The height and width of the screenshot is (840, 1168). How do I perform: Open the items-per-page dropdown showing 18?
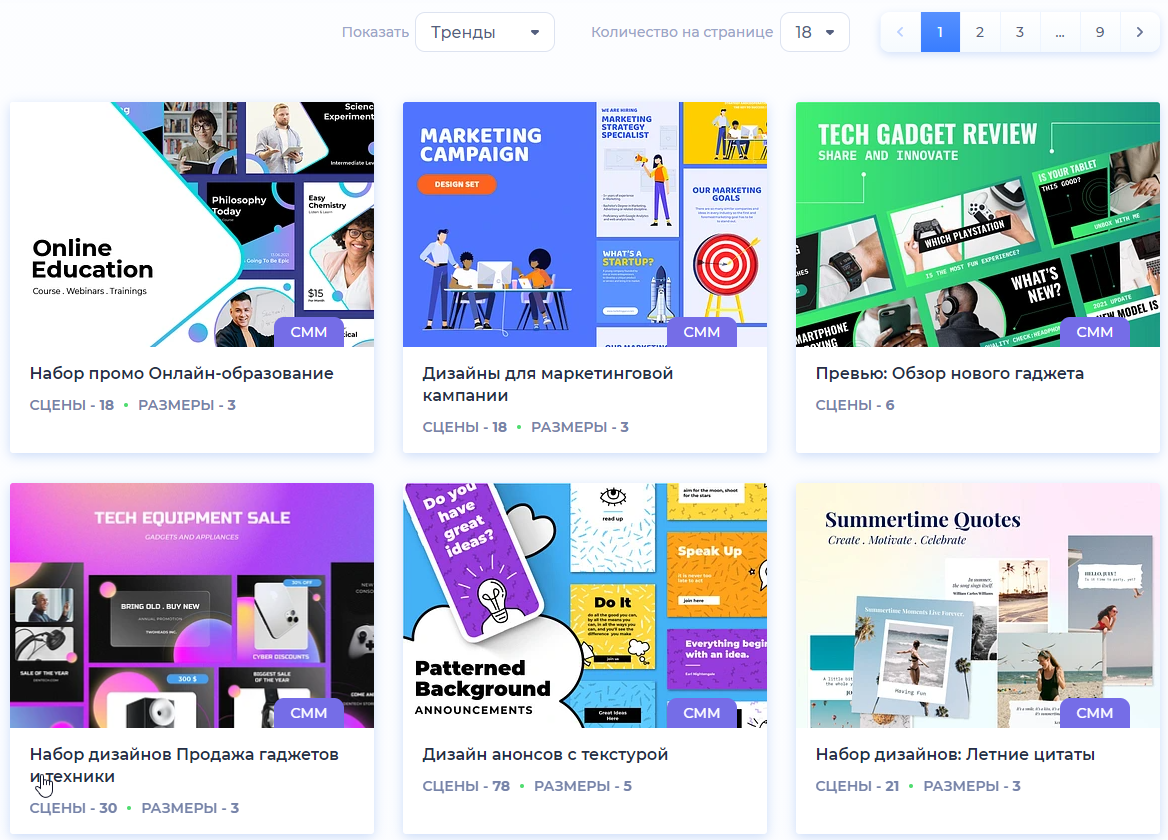[814, 32]
